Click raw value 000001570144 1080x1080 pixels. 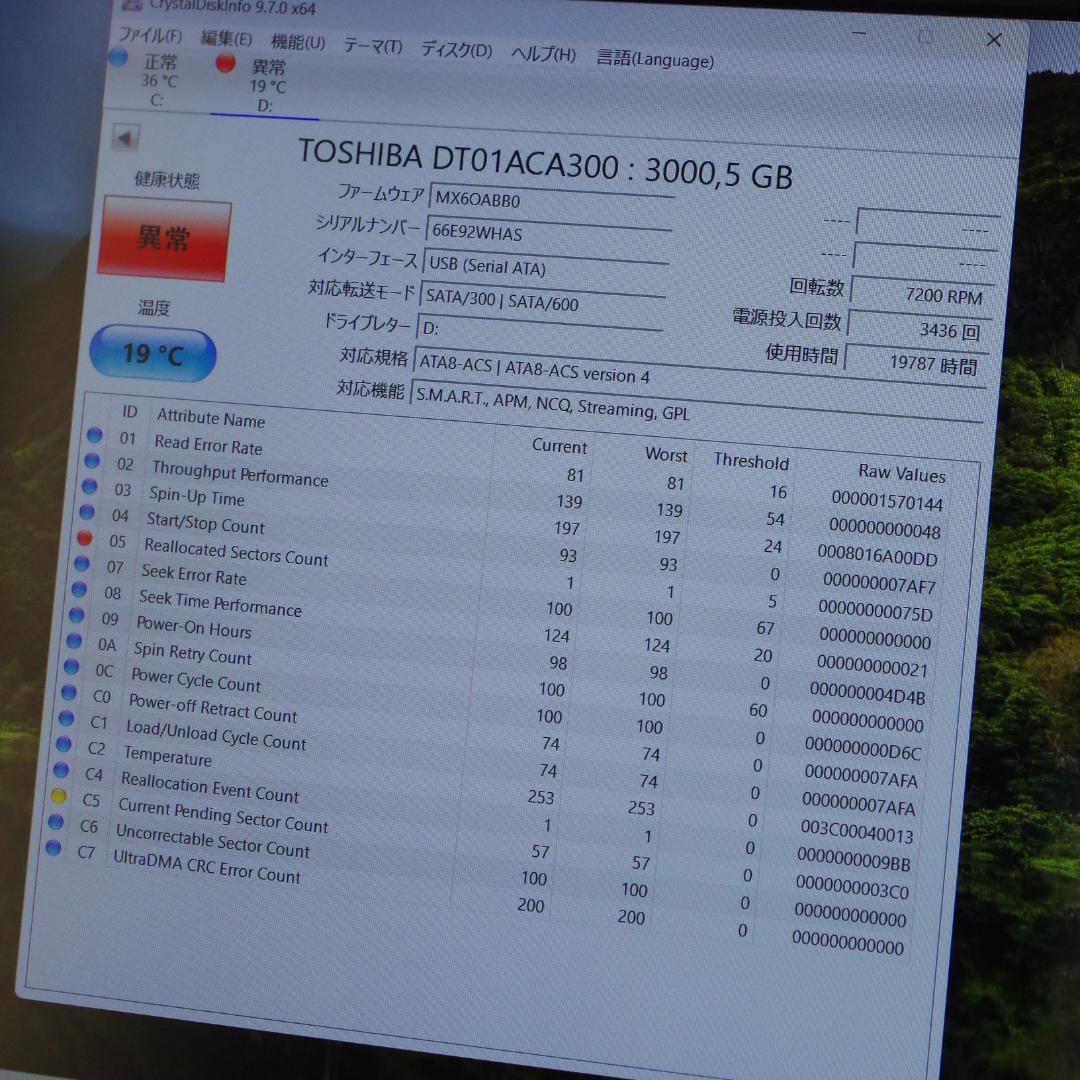[x=887, y=501]
